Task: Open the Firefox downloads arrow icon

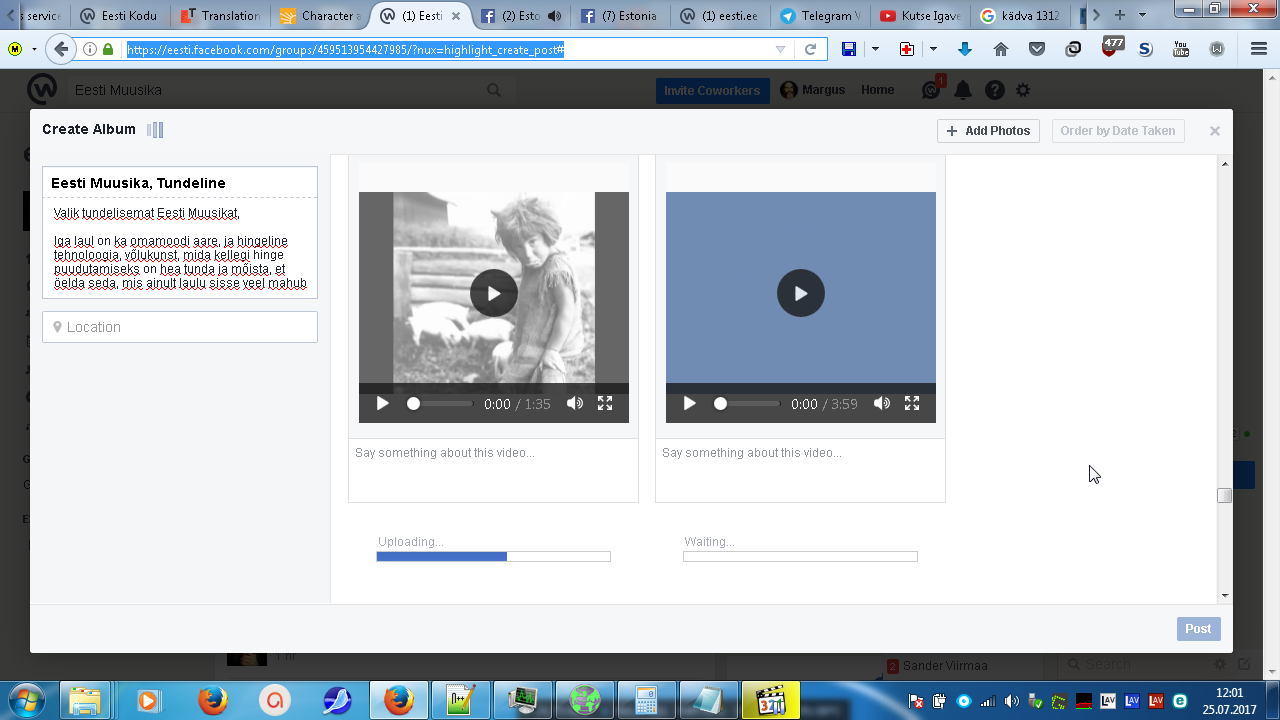Action: coord(965,50)
